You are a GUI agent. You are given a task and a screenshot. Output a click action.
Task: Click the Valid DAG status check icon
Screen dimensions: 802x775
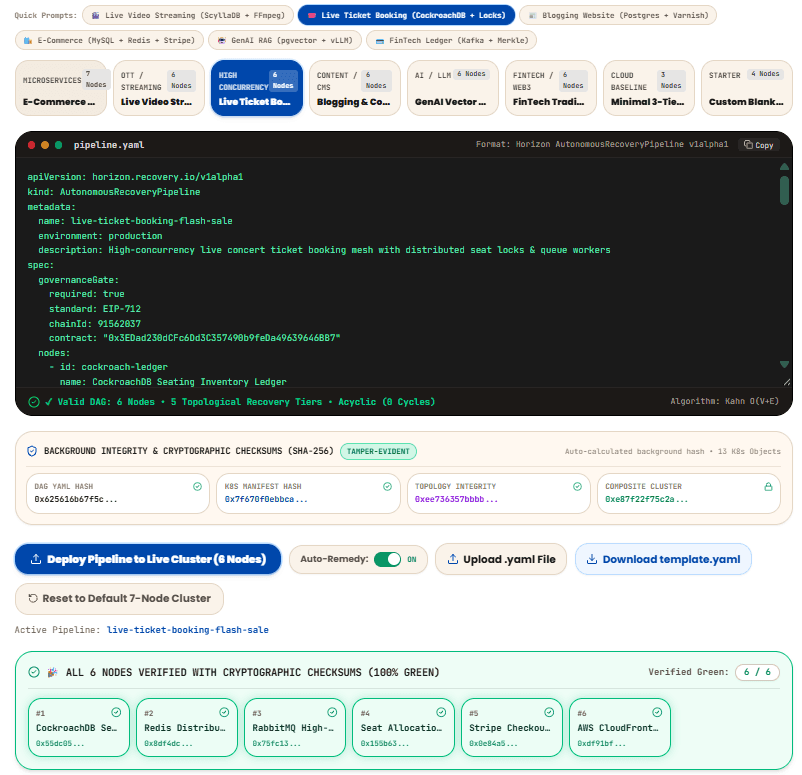(x=34, y=402)
